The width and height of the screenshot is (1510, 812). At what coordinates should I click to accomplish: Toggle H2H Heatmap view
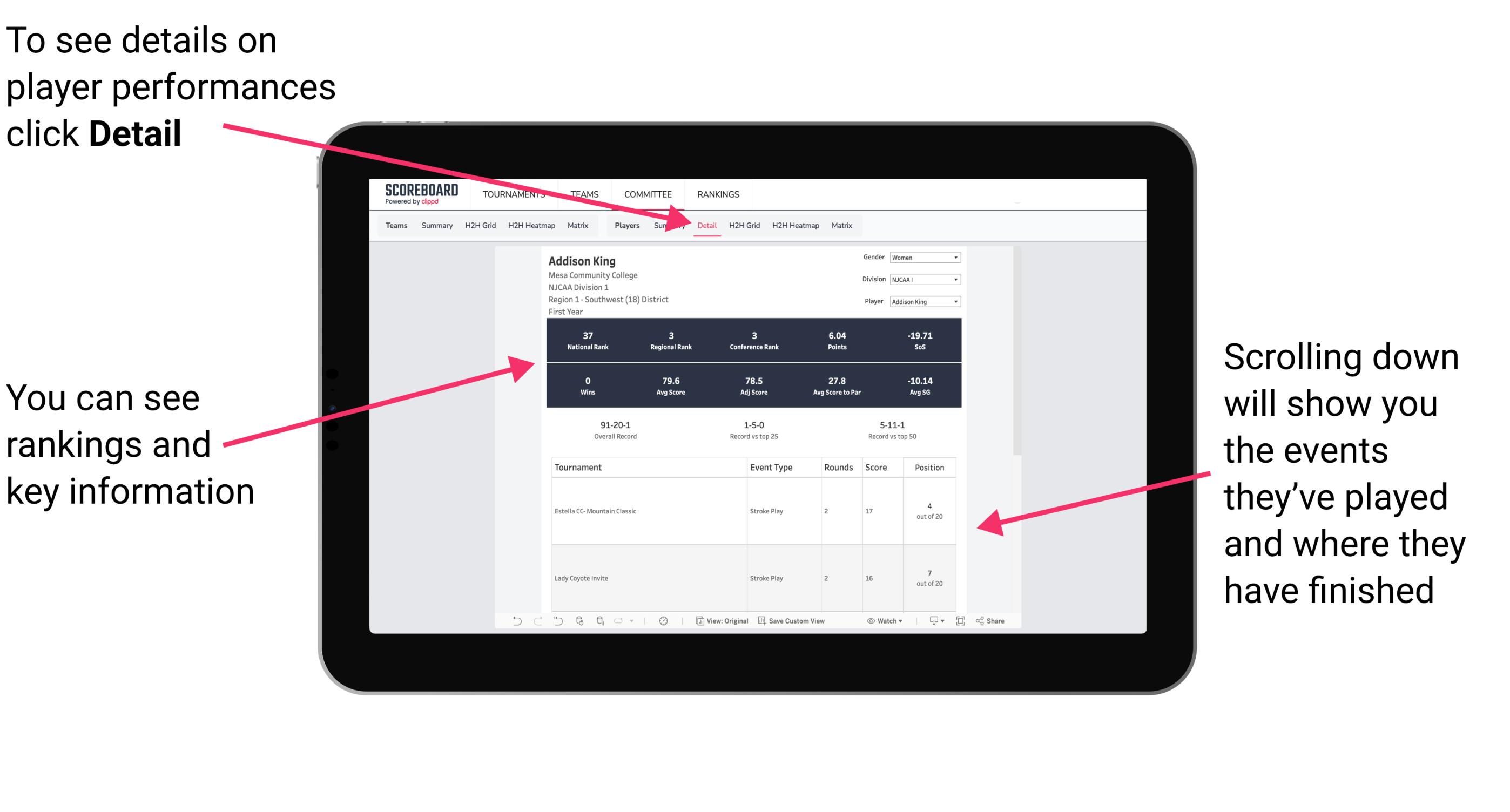[796, 224]
